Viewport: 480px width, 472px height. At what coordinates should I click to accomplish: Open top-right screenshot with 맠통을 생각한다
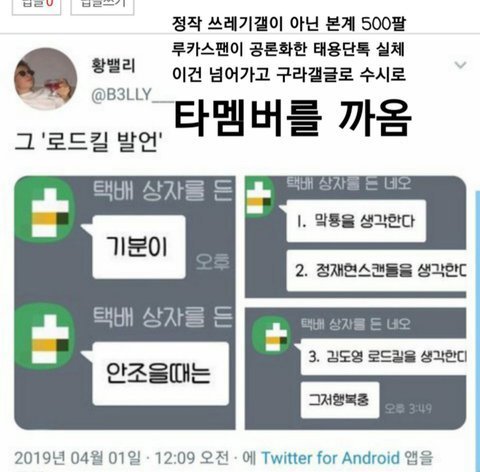point(355,237)
